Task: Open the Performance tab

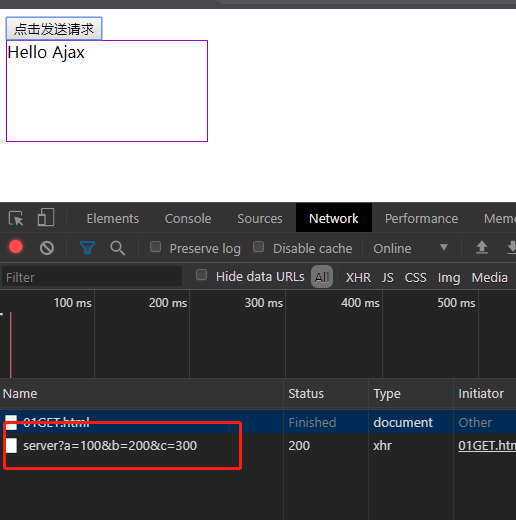Action: coord(421,219)
